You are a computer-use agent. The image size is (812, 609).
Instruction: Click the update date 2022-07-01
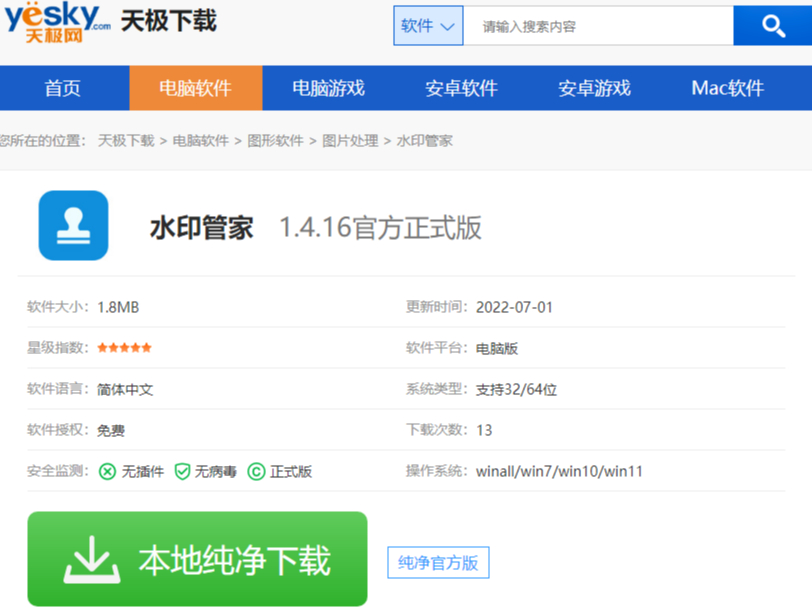click(514, 307)
